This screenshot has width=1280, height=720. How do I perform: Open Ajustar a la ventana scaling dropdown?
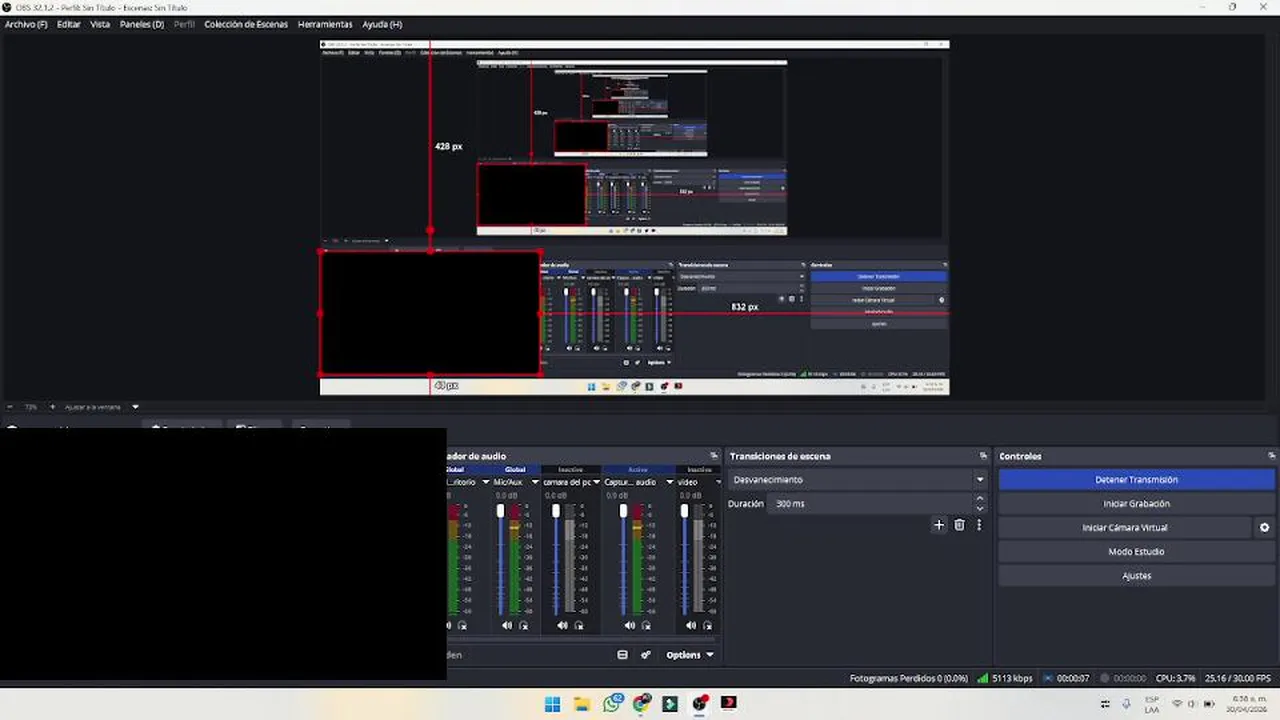[102, 407]
